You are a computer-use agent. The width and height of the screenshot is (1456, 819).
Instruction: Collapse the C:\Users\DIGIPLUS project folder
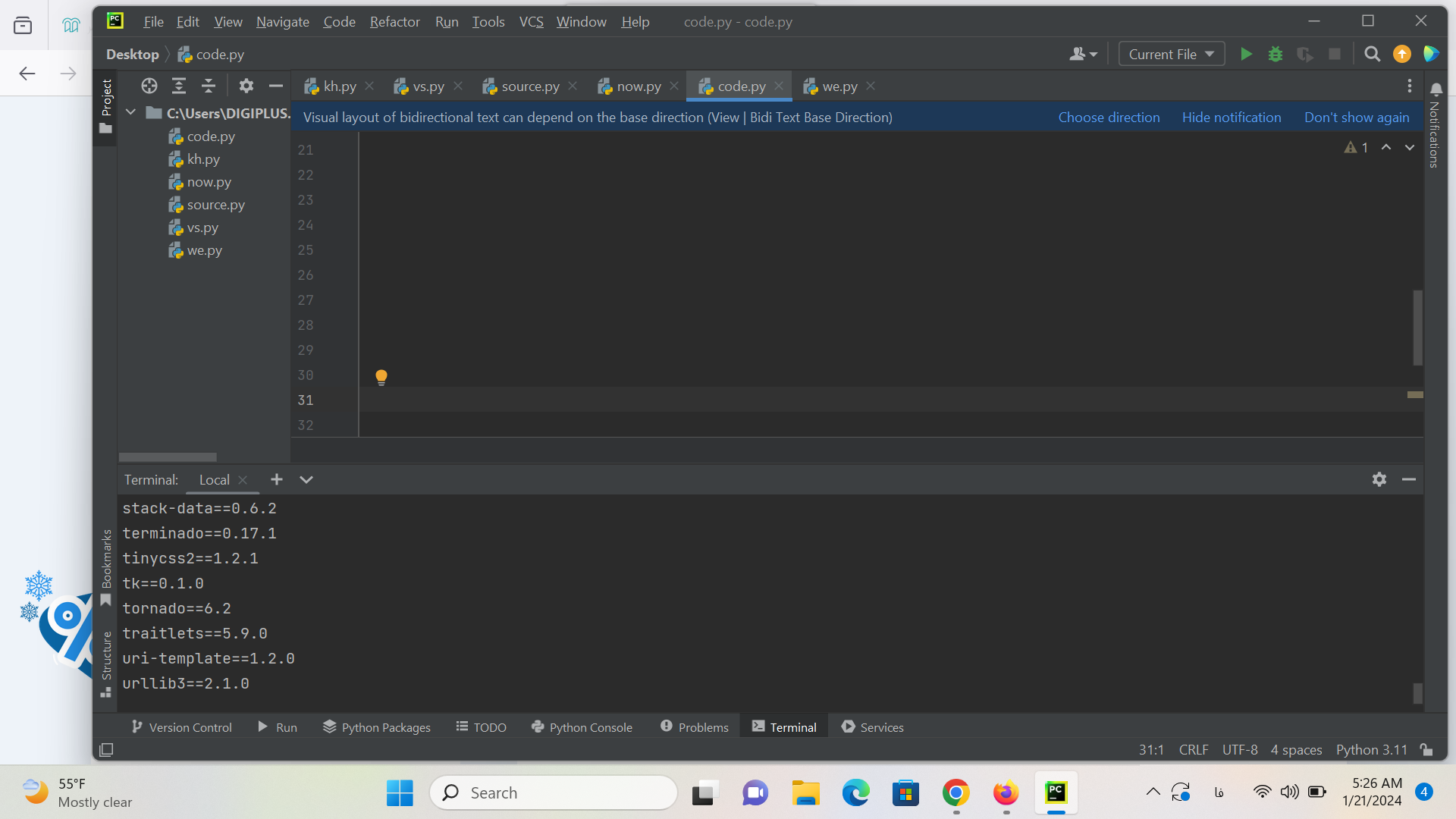point(130,113)
